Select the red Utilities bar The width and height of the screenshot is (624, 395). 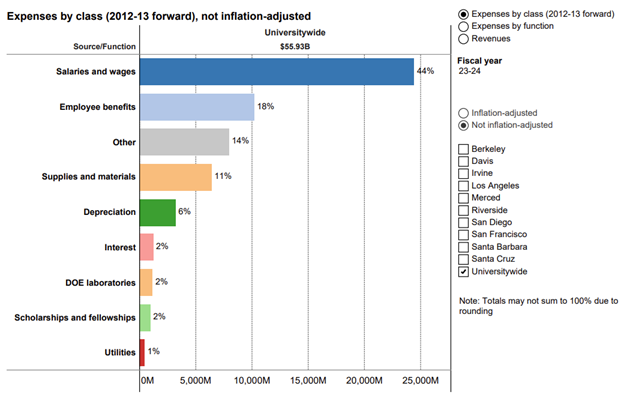(142, 353)
